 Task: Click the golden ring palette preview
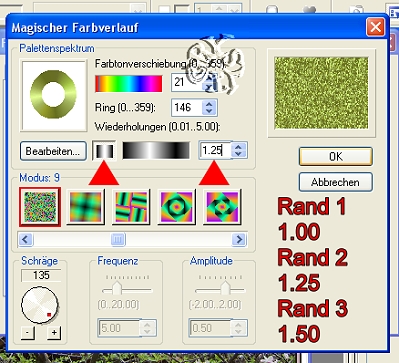(x=54, y=94)
